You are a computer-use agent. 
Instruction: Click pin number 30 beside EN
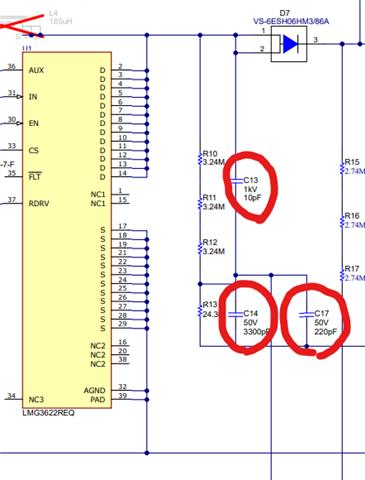(x=12, y=119)
